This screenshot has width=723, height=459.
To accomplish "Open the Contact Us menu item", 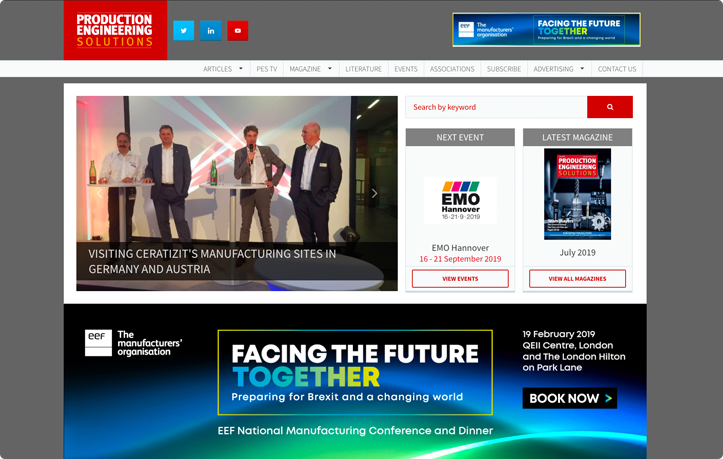I will [617, 69].
